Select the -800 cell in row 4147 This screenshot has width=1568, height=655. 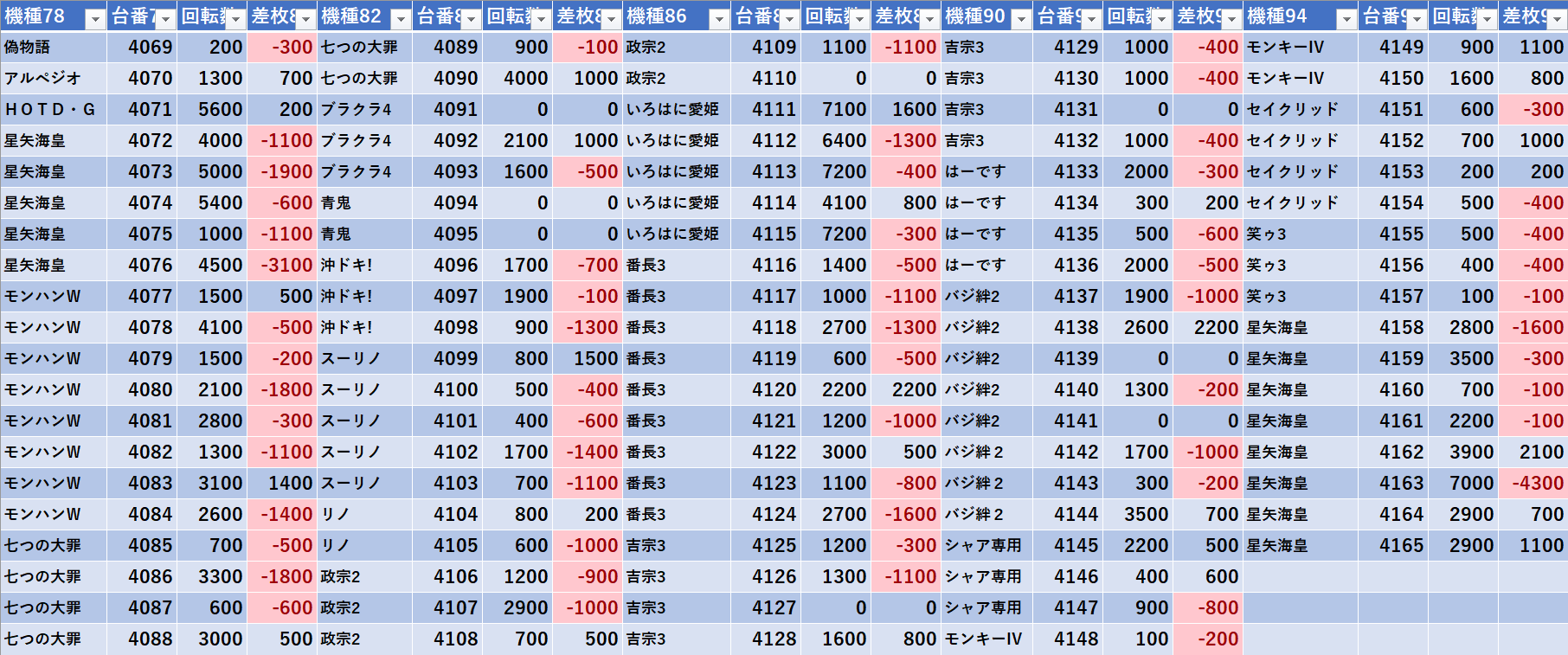coord(1208,607)
